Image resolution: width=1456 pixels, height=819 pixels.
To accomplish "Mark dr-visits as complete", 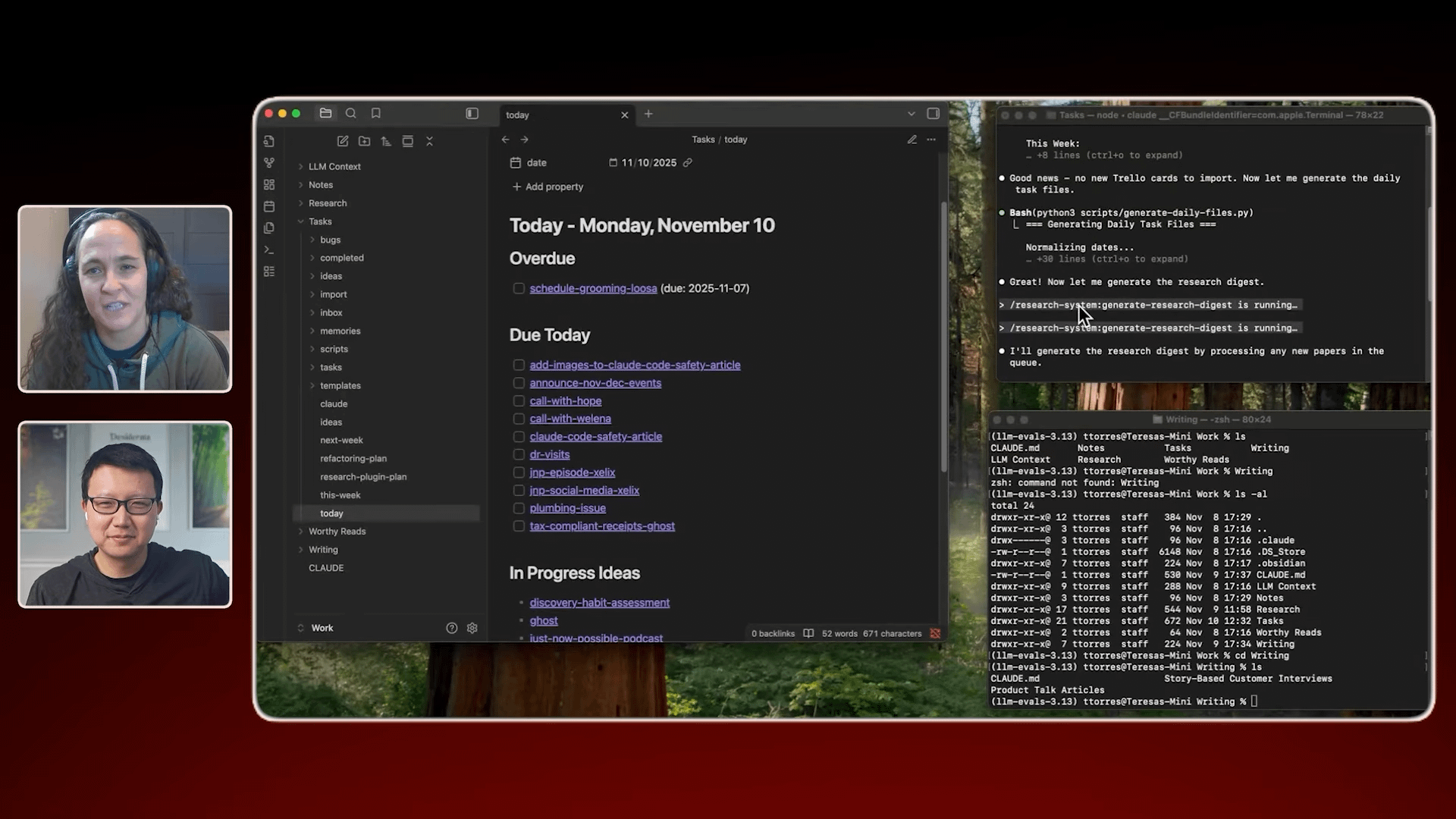I will tap(519, 454).
